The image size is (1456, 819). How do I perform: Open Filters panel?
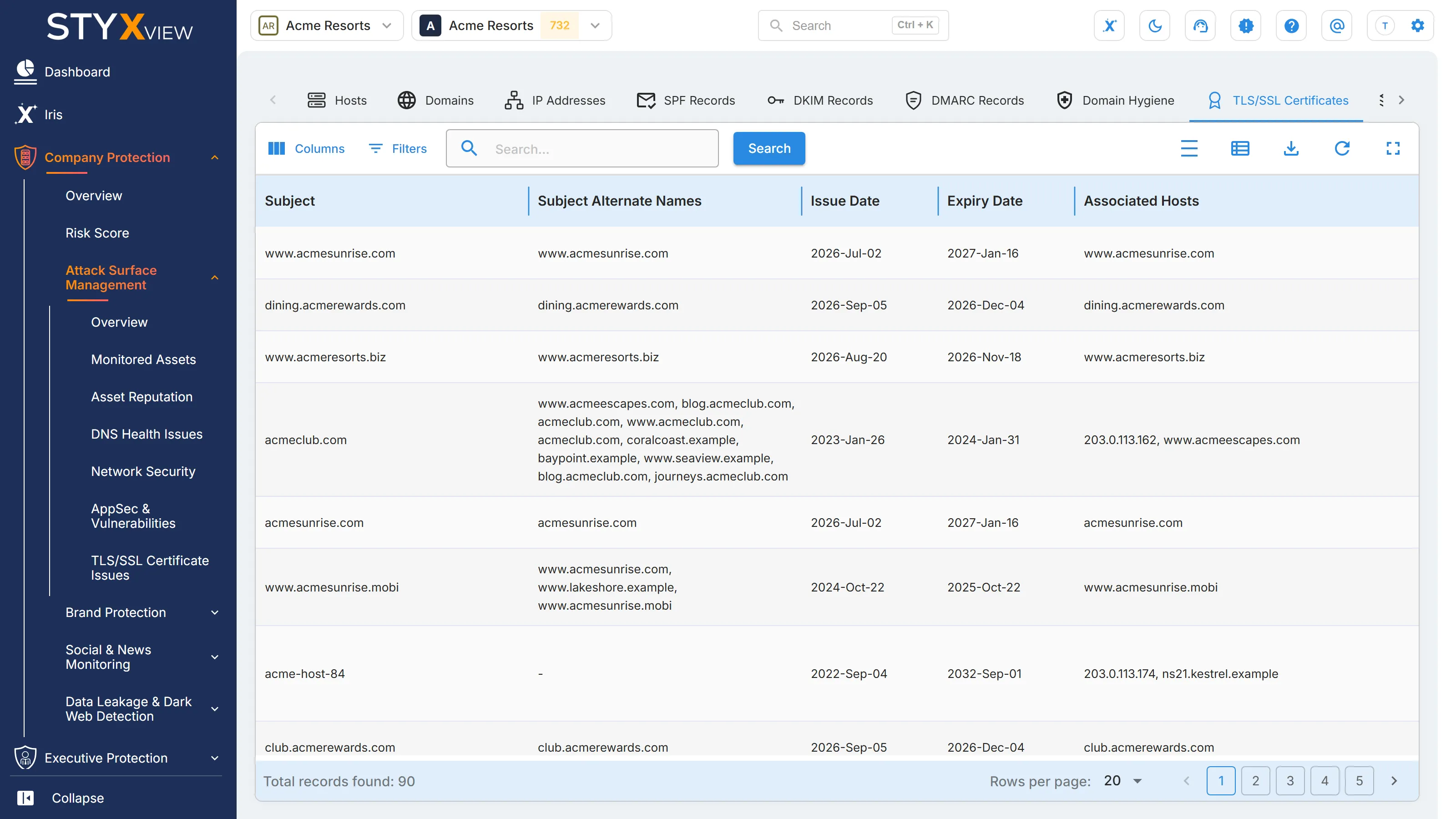click(398, 149)
